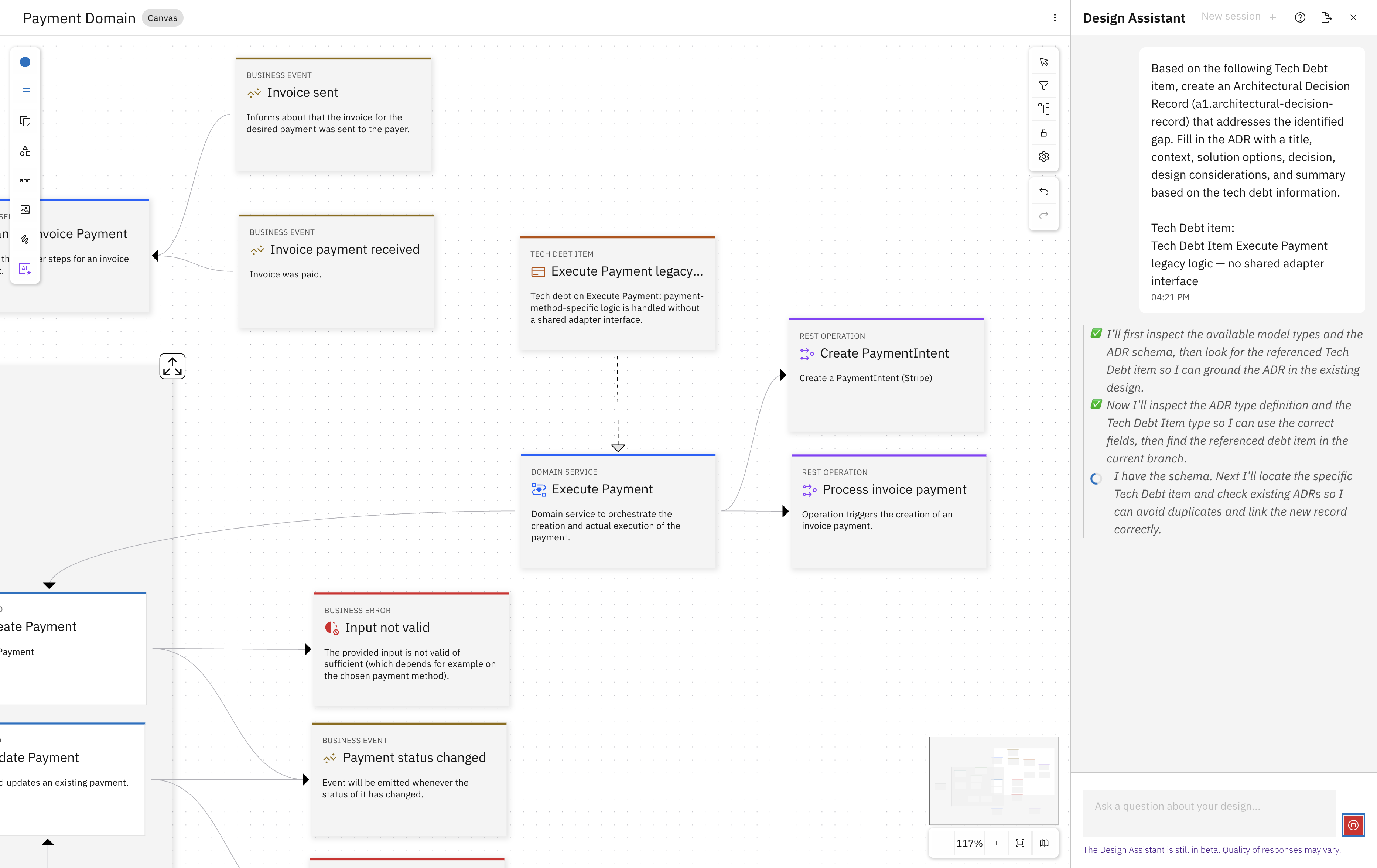Start a New session in Design Assistant

tap(1238, 17)
